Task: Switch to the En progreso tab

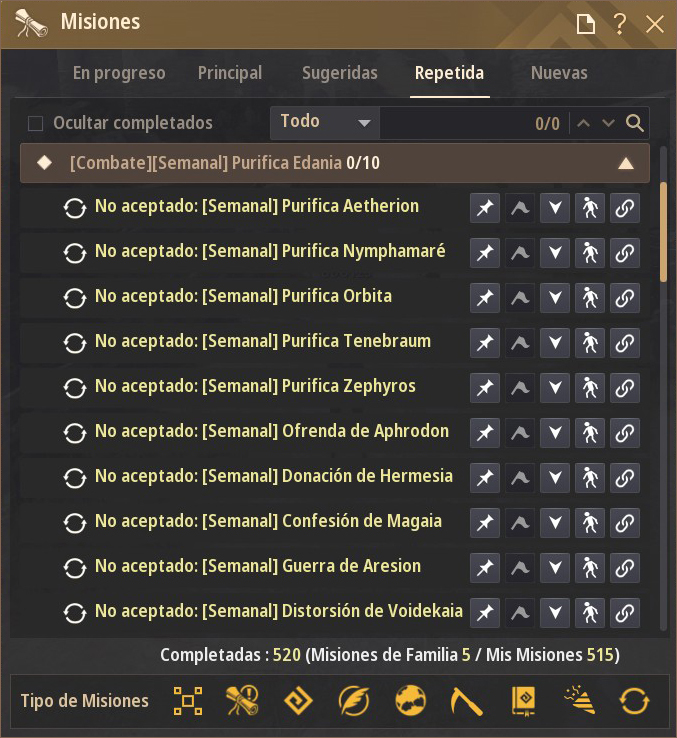Action: 119,73
